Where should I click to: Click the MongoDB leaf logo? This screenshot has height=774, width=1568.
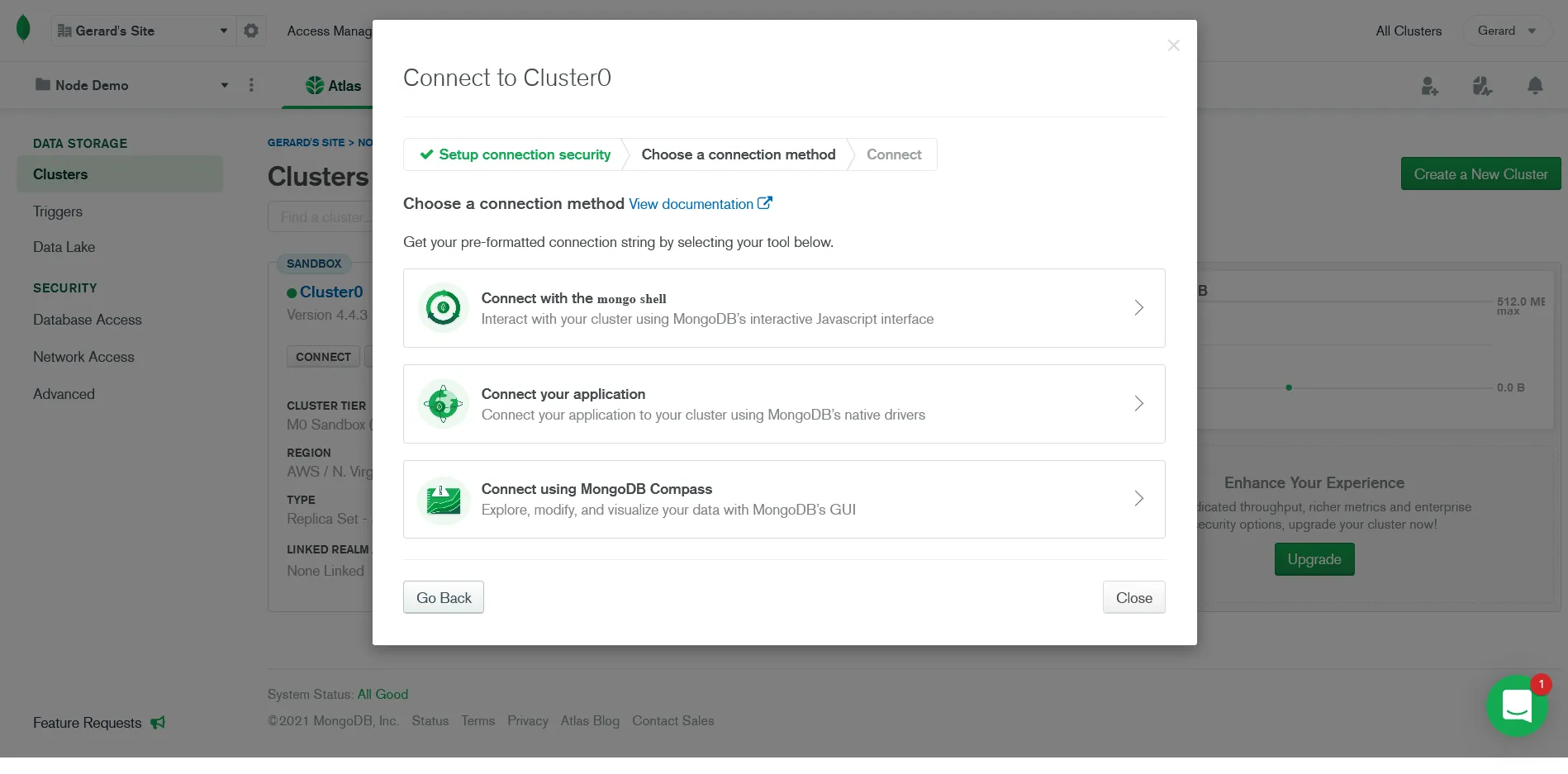pos(23,29)
